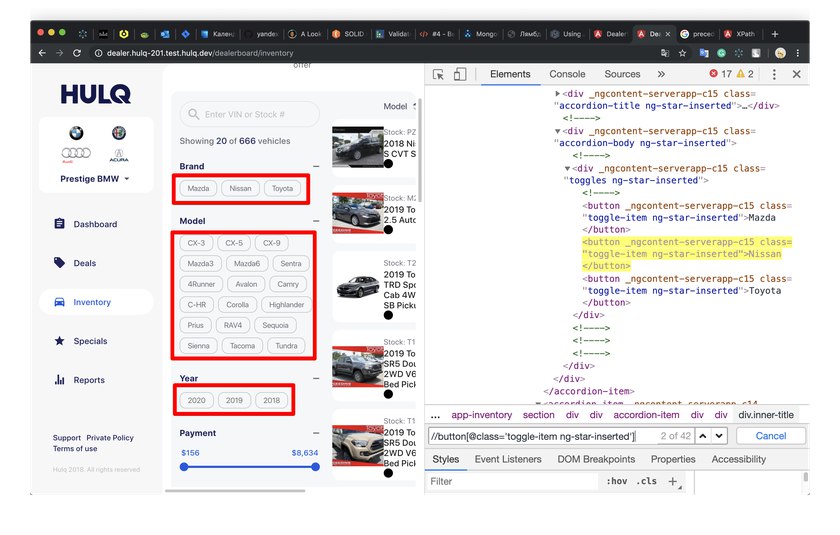Open DevTools customize three-dot menu
Screen dimensions: 840x535
point(774,74)
